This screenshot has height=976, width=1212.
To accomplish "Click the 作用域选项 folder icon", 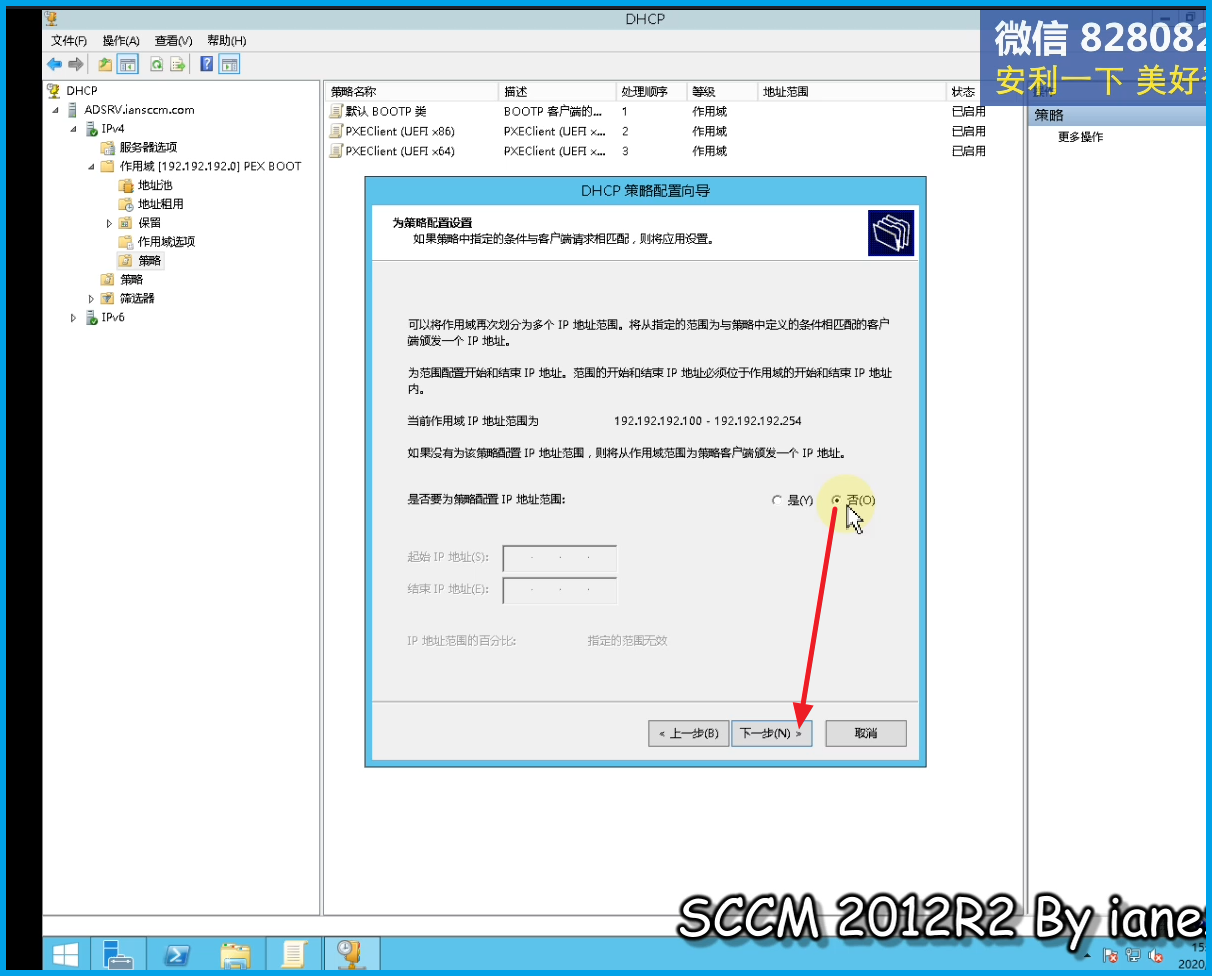I will (x=126, y=242).
